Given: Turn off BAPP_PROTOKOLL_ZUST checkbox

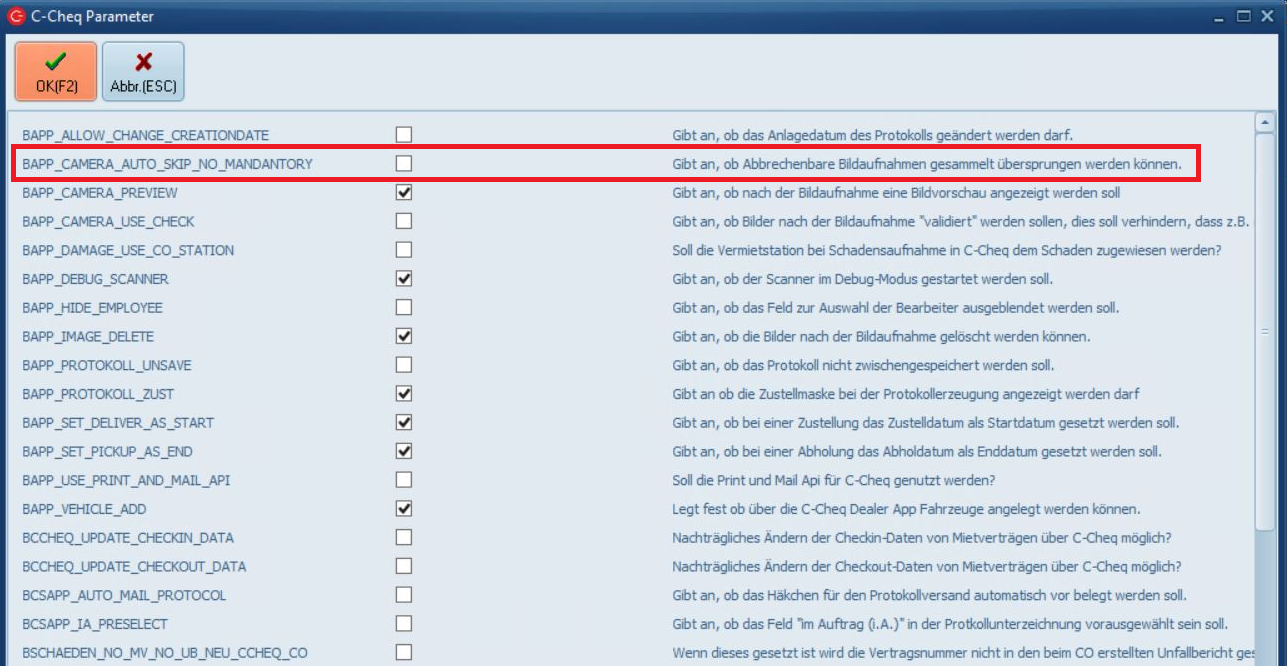Looking at the screenshot, I should point(404,393).
